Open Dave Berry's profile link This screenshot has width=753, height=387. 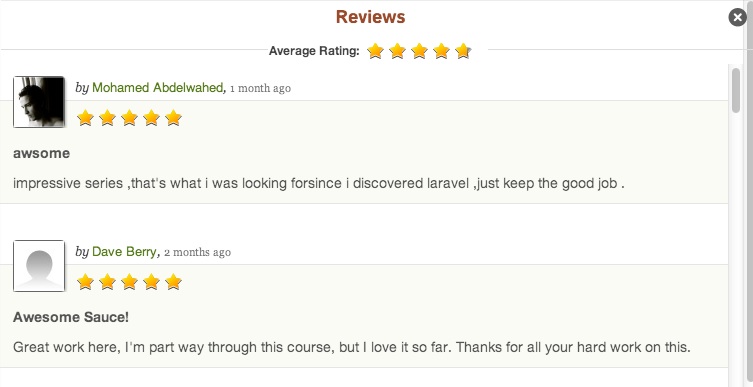click(x=124, y=252)
